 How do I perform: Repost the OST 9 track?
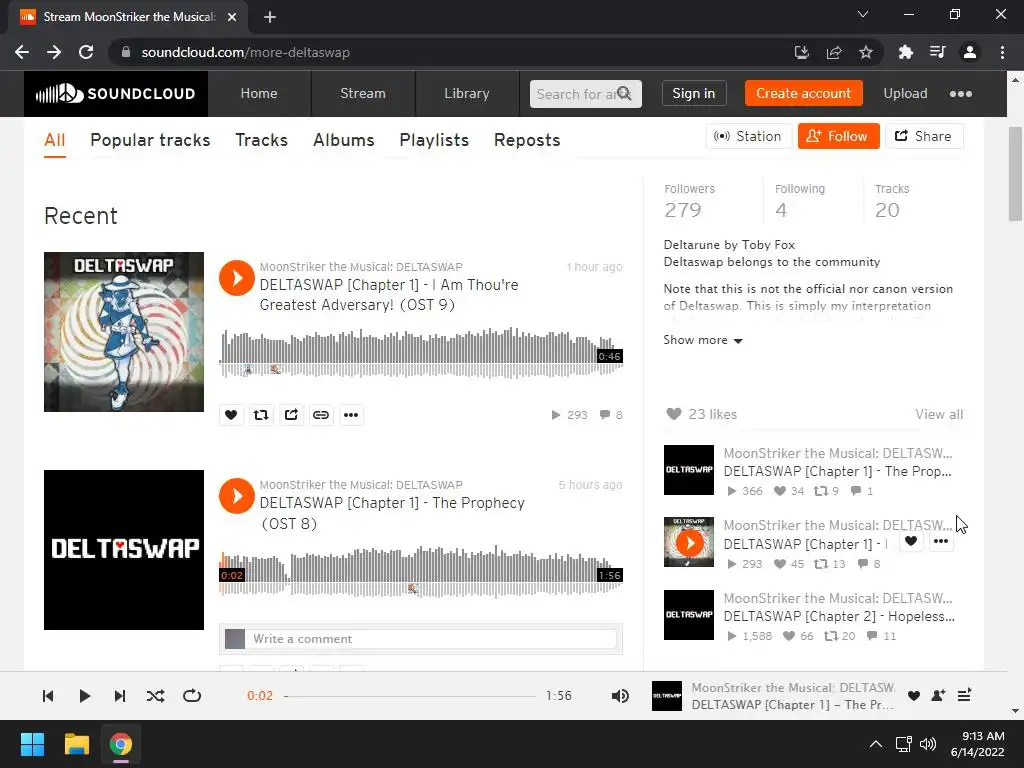(261, 415)
